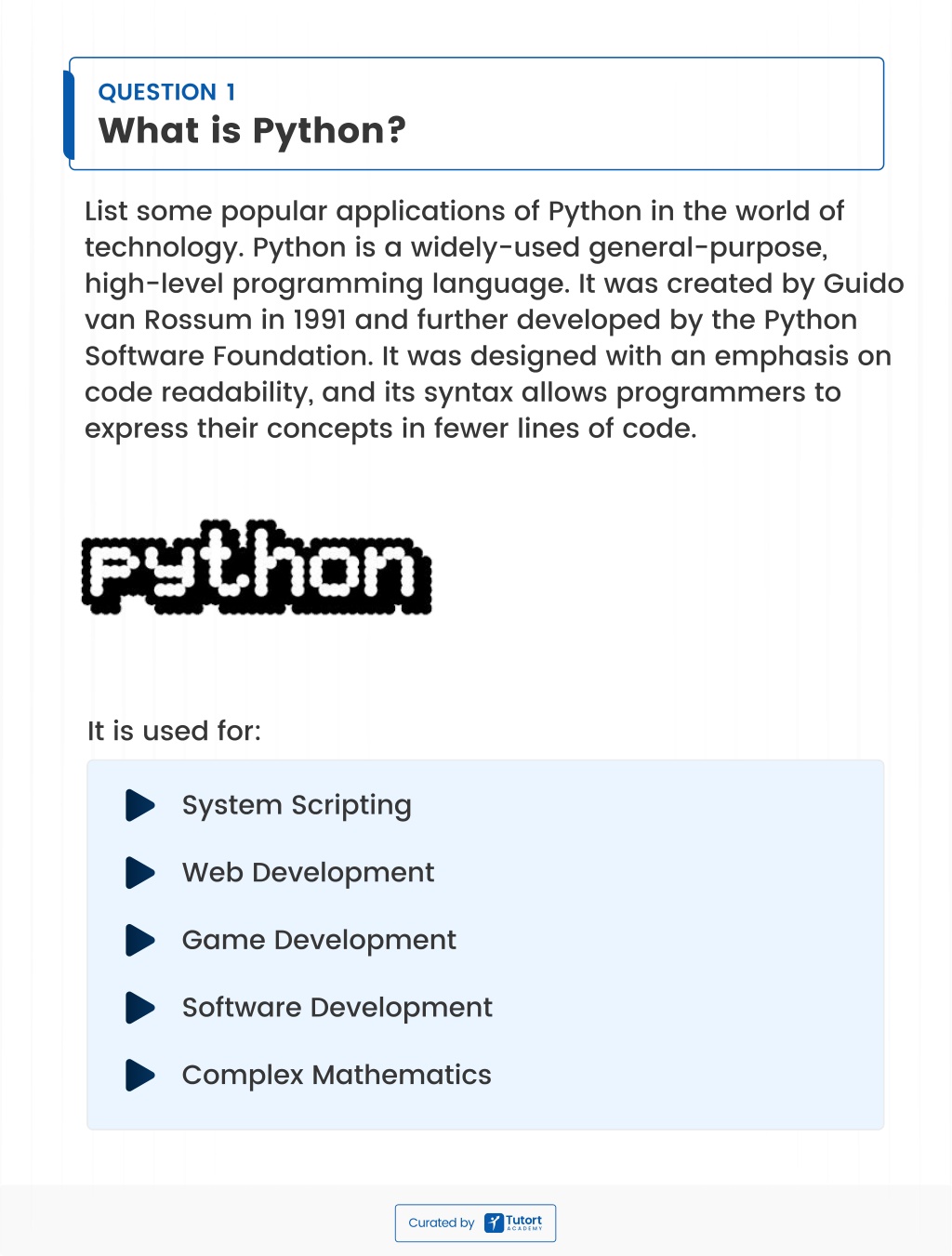Select the text System Scripting
Screen dimensions: 952x1256
point(297,806)
